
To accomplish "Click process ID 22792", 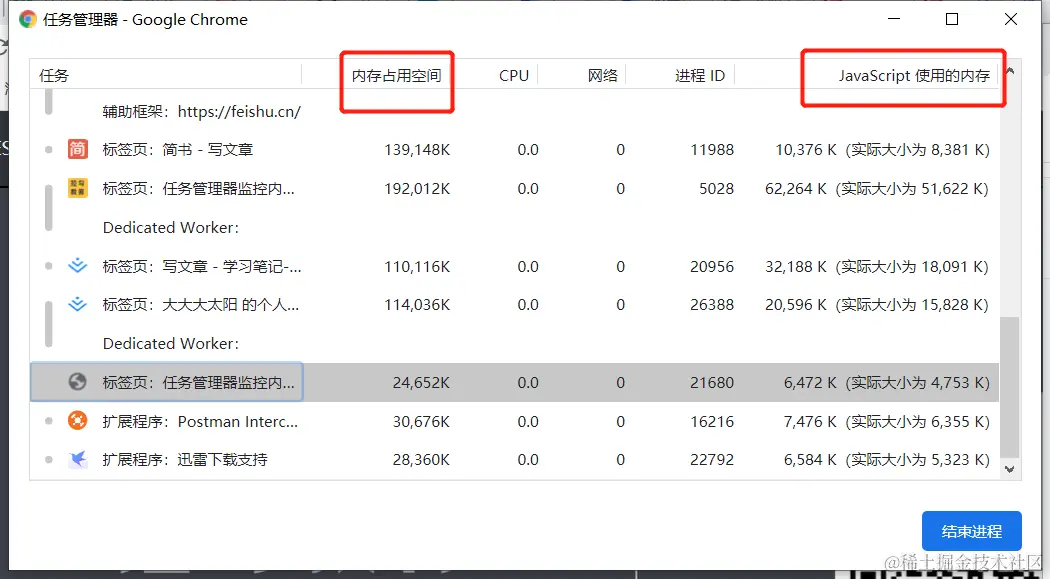I will click(712, 460).
